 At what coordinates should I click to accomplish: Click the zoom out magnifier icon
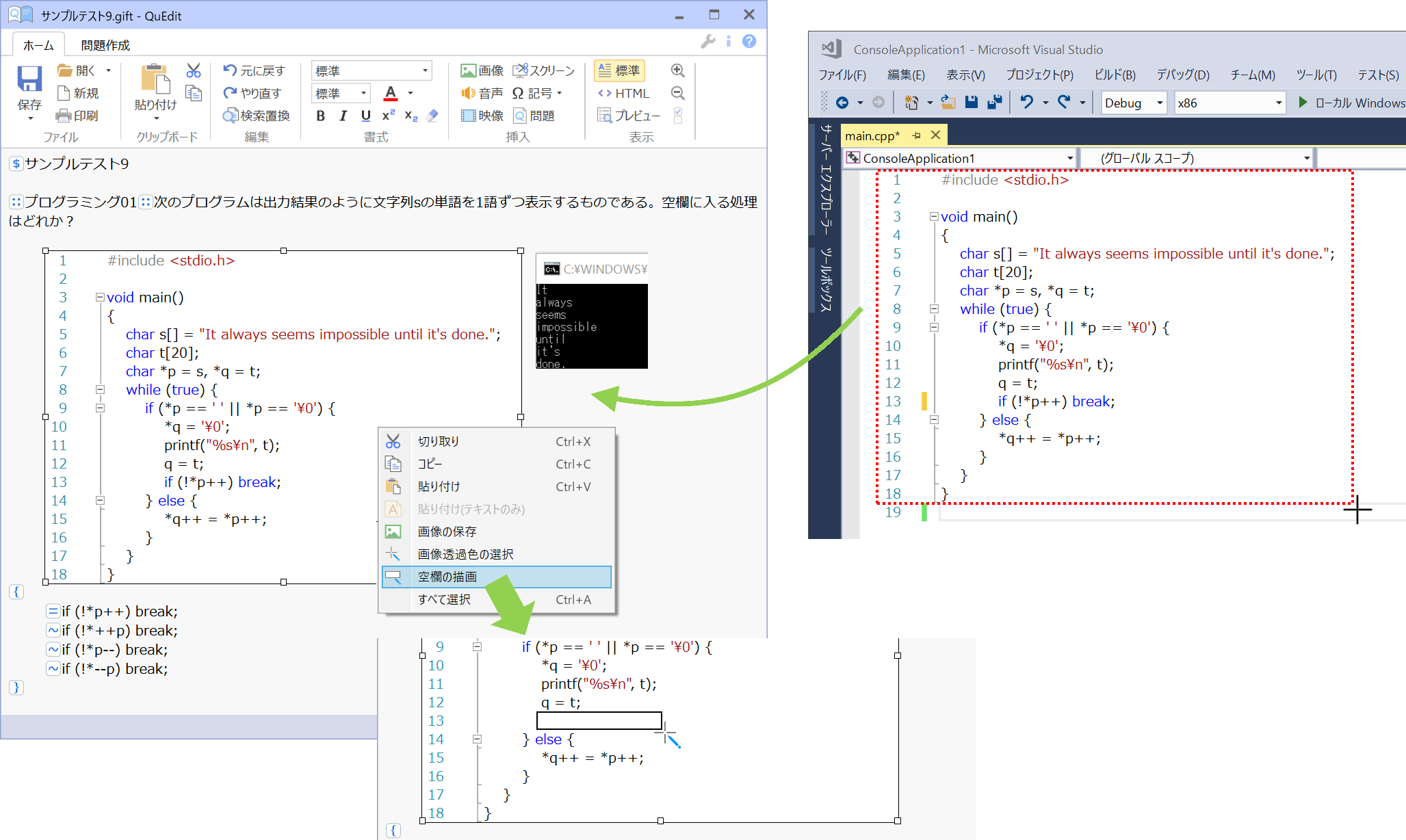click(x=677, y=93)
